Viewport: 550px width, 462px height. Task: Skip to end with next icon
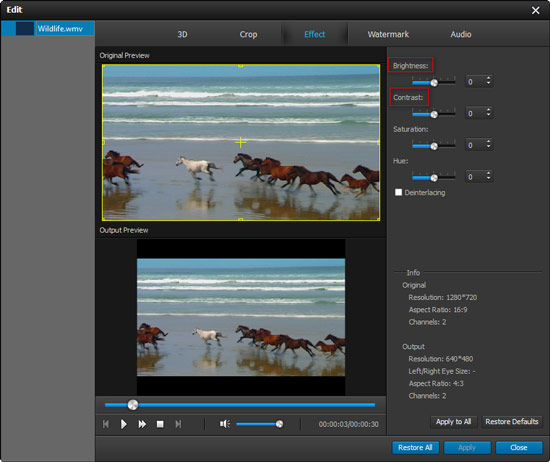pyautogui.click(x=178, y=424)
